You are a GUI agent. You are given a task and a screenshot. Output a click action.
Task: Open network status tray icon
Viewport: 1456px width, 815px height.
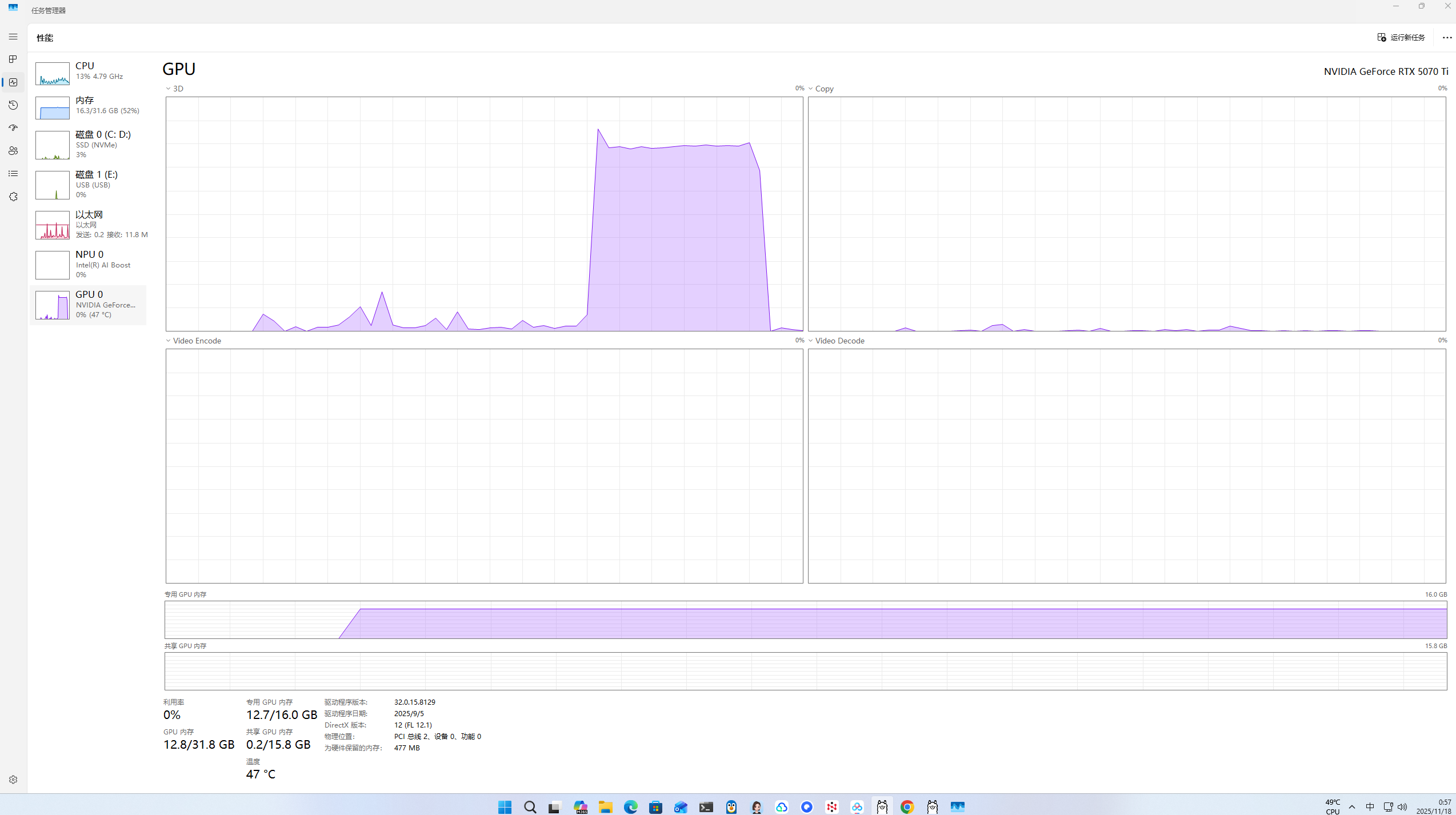click(x=1388, y=806)
